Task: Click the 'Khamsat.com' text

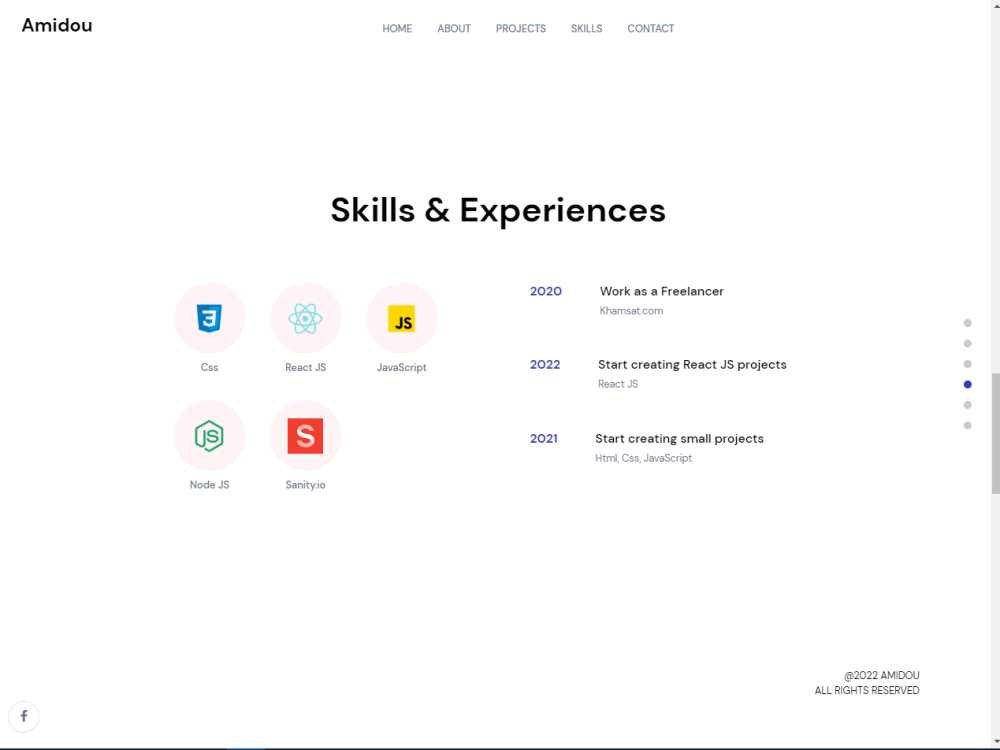Action: [x=631, y=311]
